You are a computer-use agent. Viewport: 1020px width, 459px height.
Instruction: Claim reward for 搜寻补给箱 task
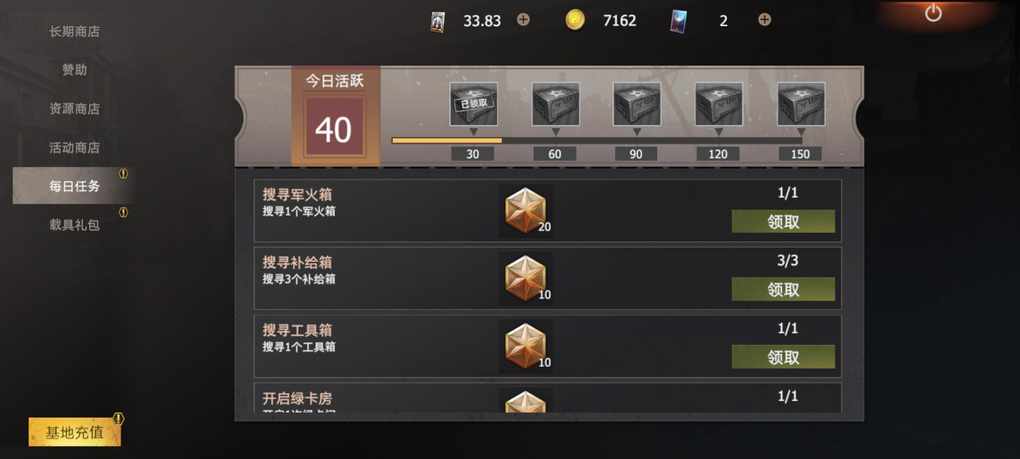pos(783,289)
